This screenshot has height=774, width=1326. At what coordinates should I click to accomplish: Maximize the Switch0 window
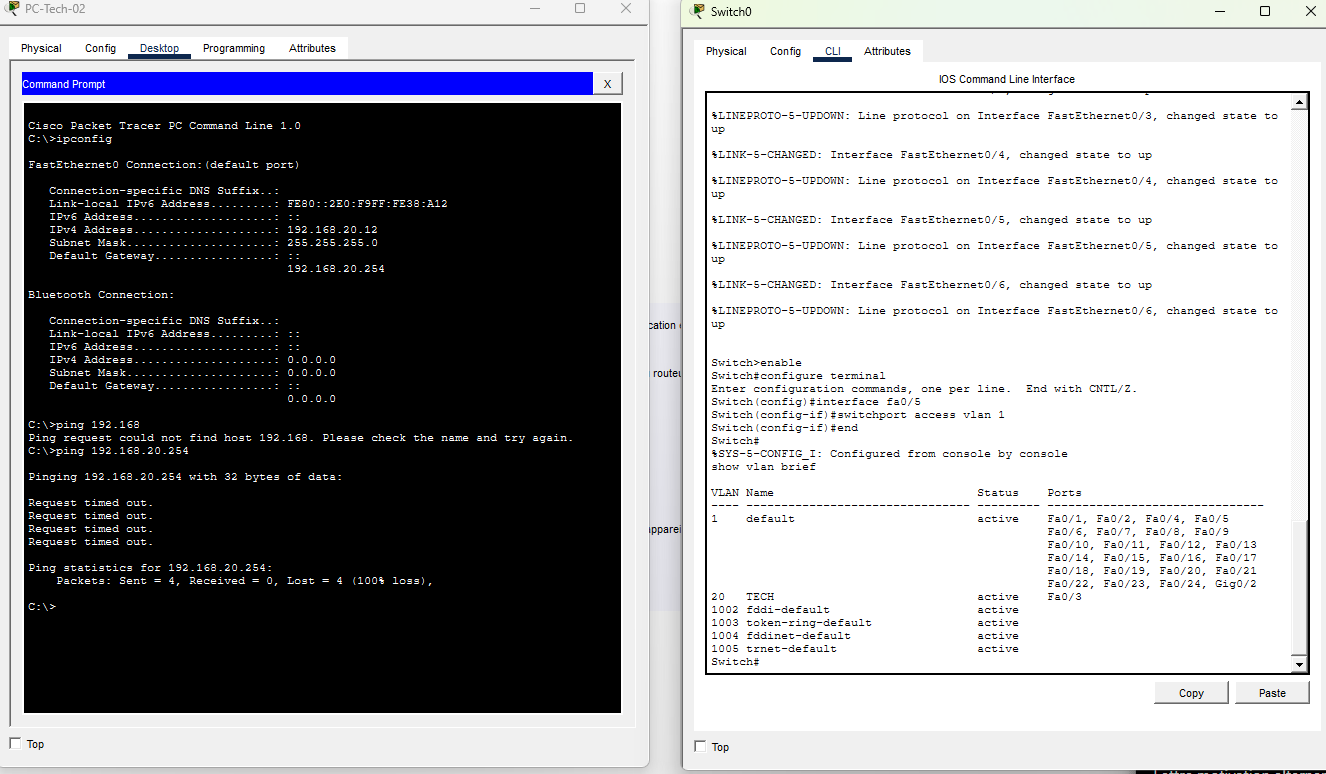[x=1265, y=11]
